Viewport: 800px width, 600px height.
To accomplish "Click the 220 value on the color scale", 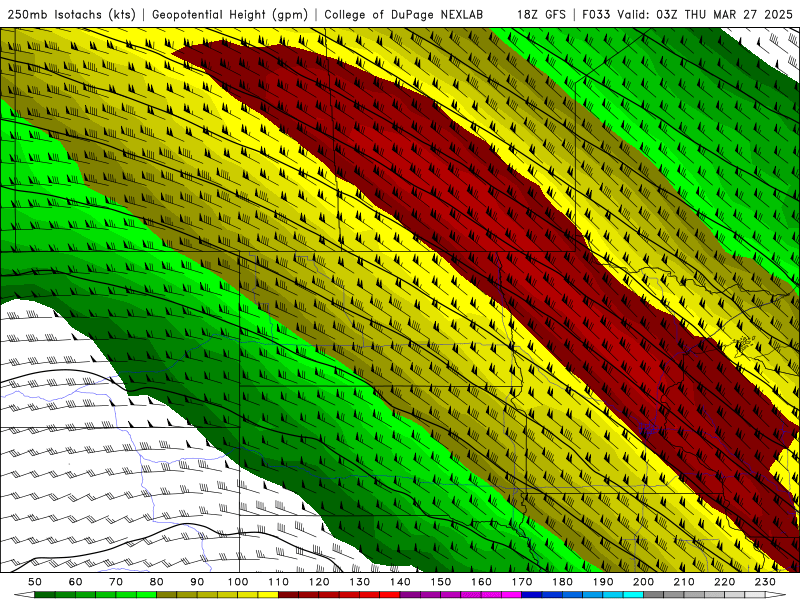I will 725,582.
